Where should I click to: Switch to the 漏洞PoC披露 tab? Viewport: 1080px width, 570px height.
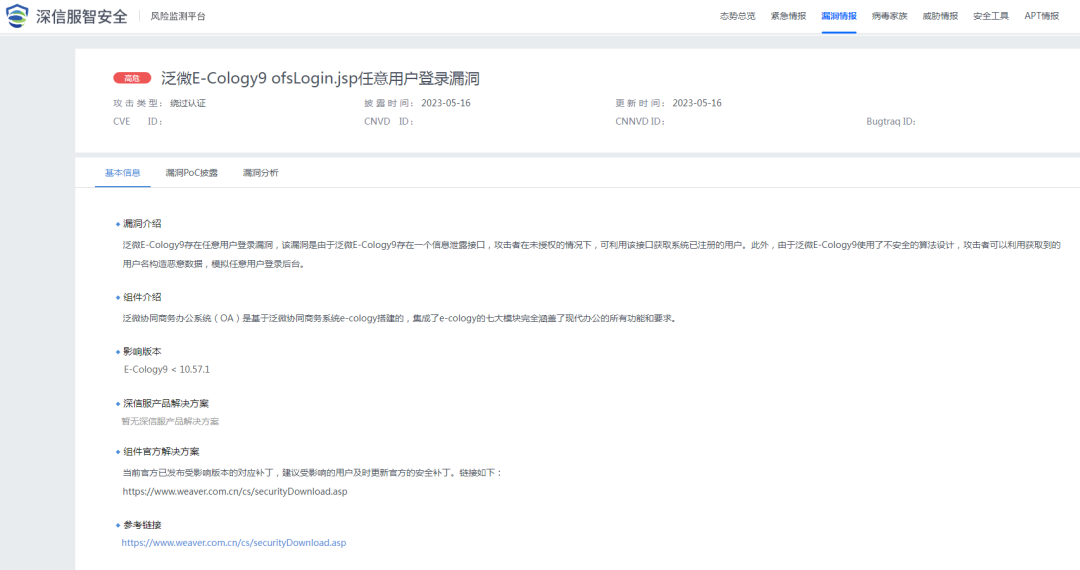[x=191, y=173]
